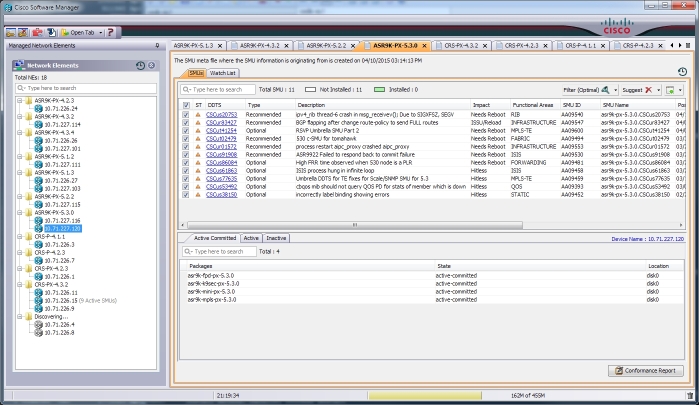Open dropdown arrow next to export icon
Image resolution: width=699 pixels, height=405 pixels.
tap(680, 90)
